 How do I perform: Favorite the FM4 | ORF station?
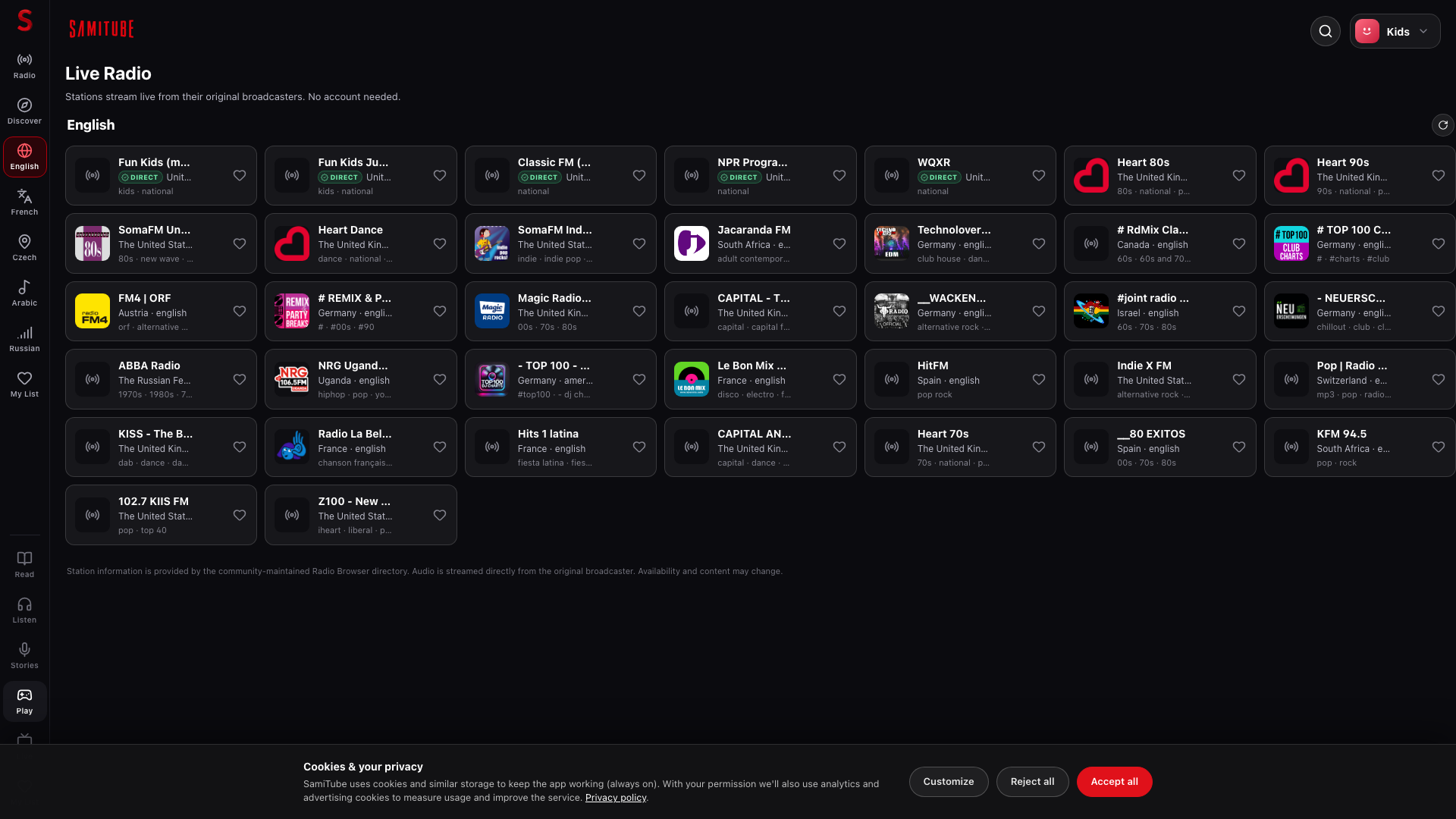pos(240,312)
